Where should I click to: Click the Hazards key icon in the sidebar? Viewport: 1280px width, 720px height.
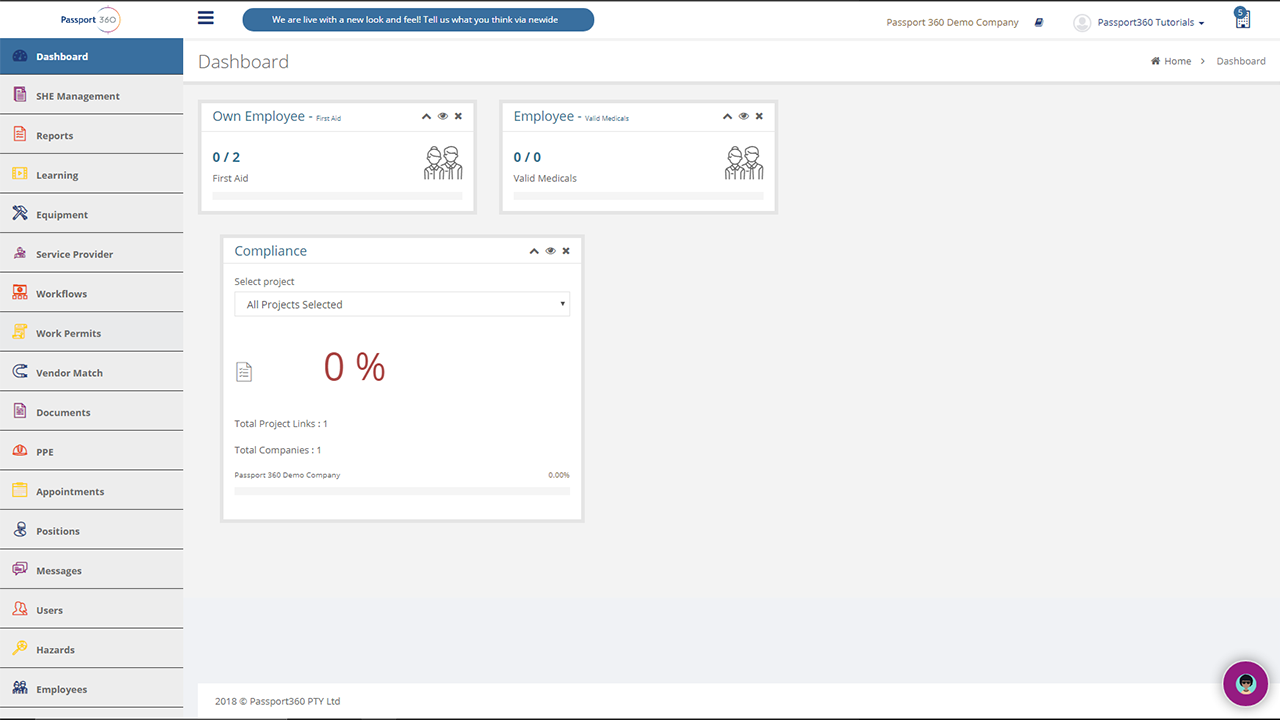(19, 648)
